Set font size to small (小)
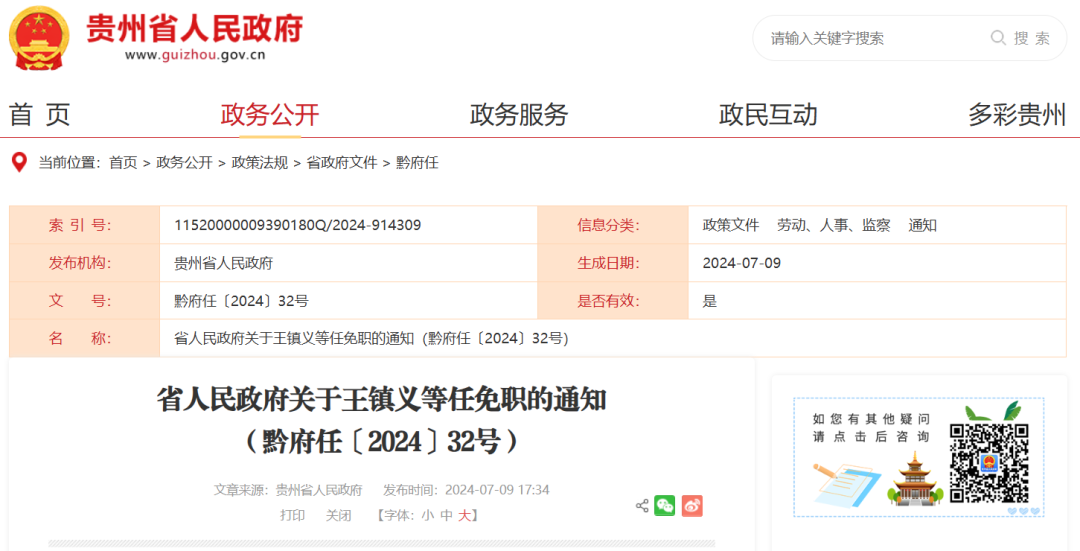This screenshot has width=1080, height=551. (427, 516)
